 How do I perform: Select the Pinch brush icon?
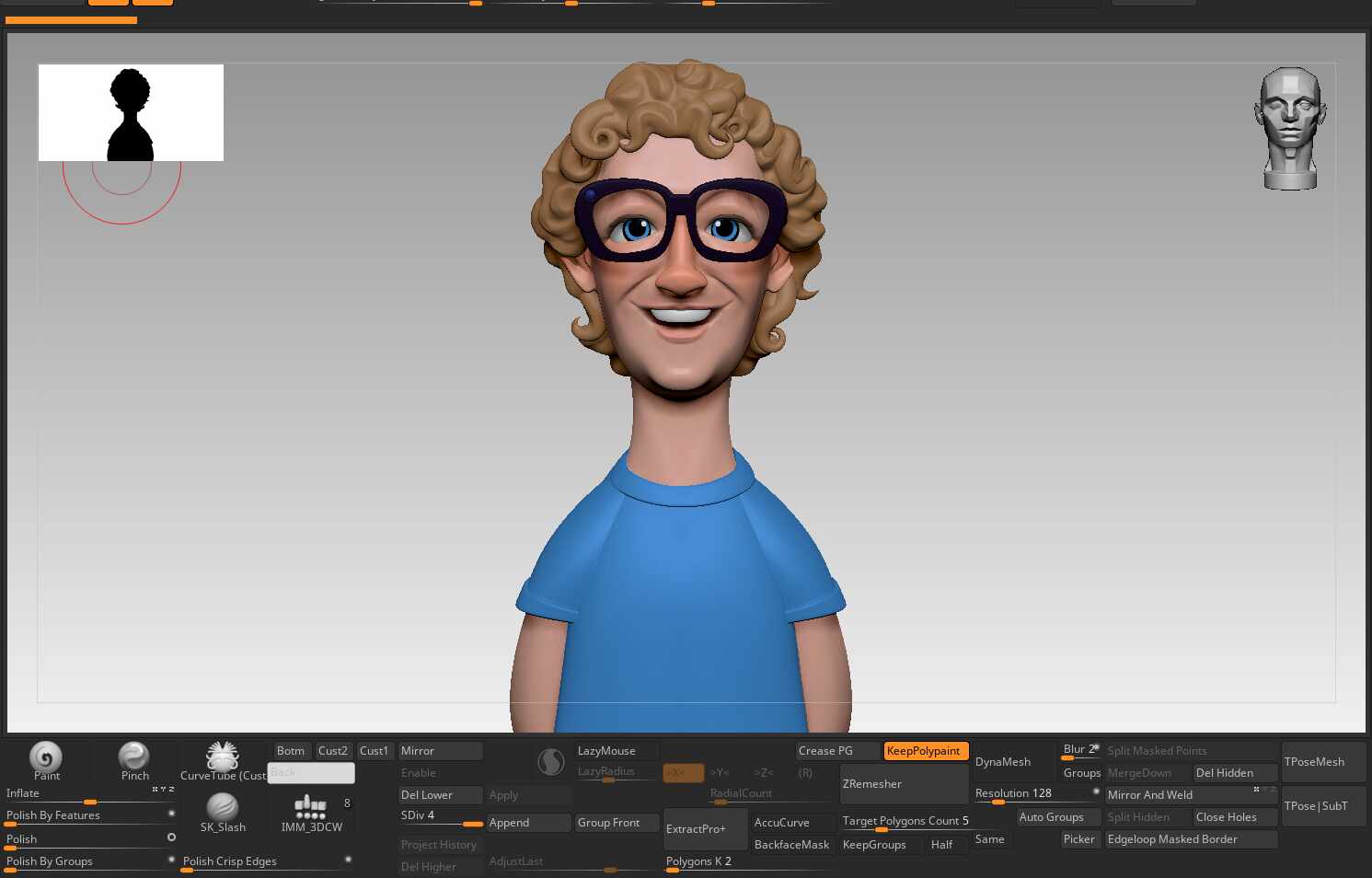(134, 757)
